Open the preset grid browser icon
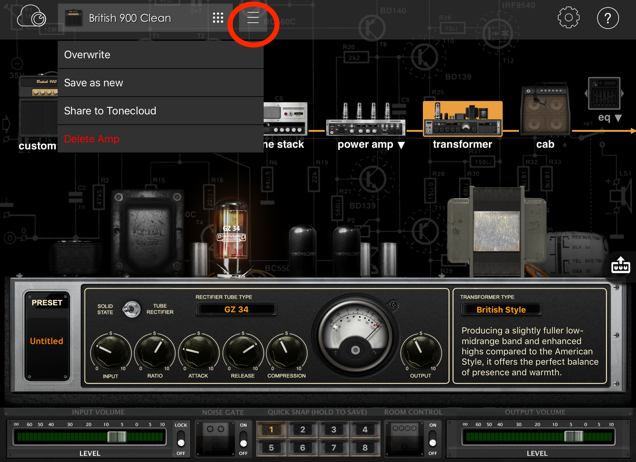636x462 pixels. (x=218, y=18)
